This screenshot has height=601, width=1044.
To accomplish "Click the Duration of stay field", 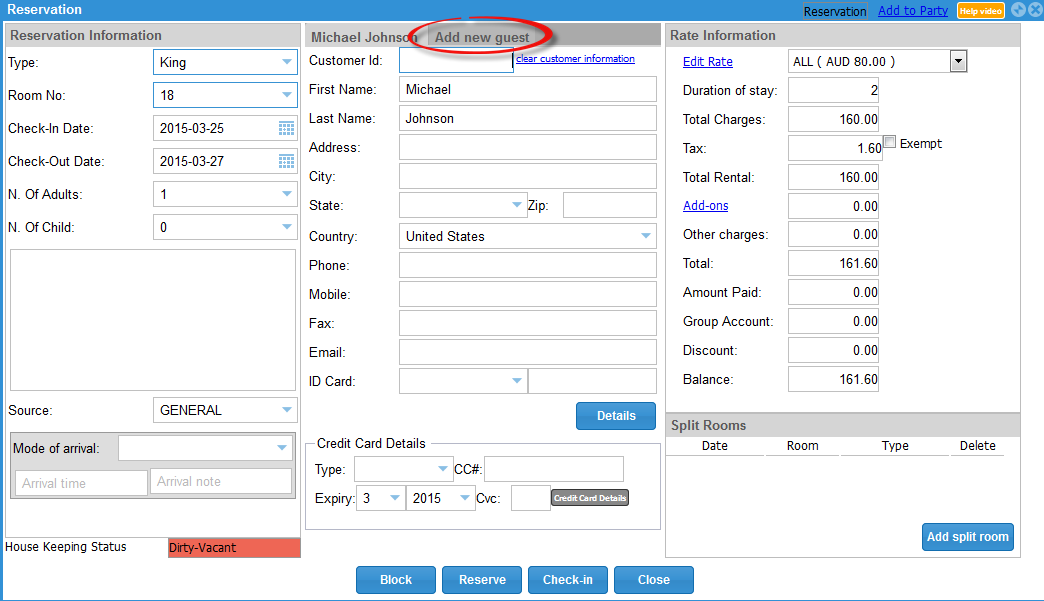I will tap(833, 91).
